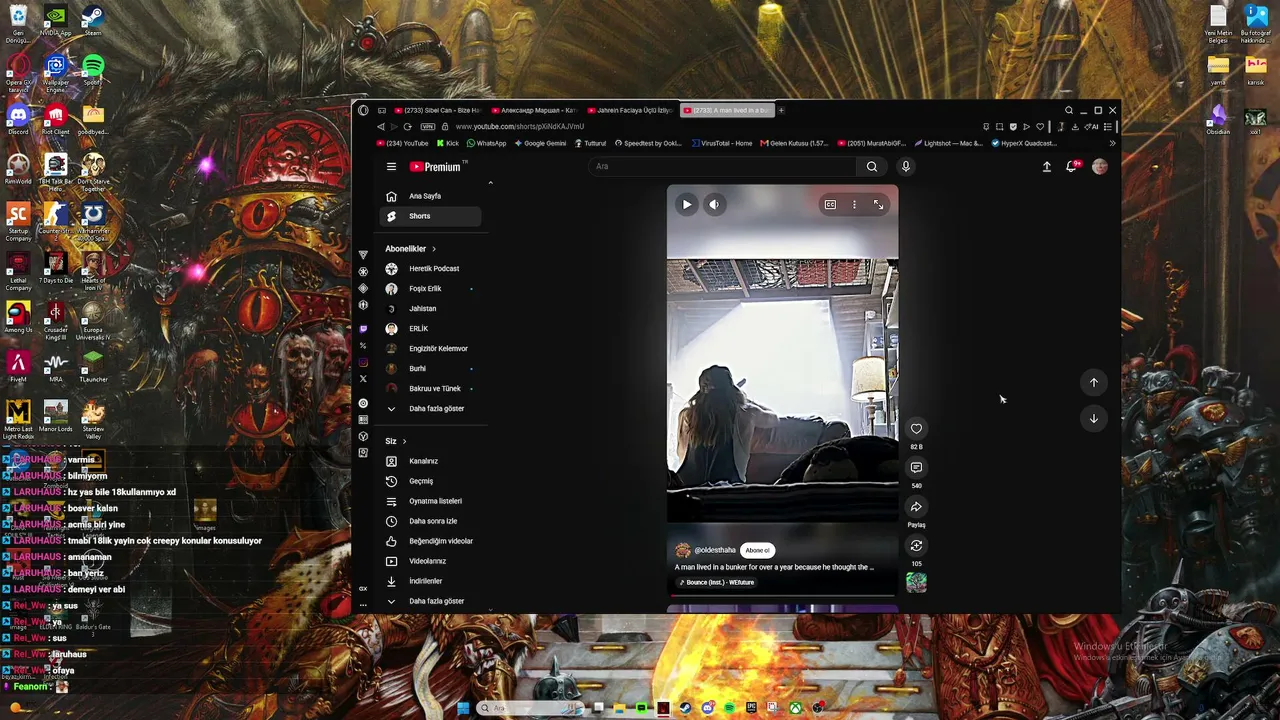Open Ana Sayfa in YouTube sidebar

click(x=432, y=196)
